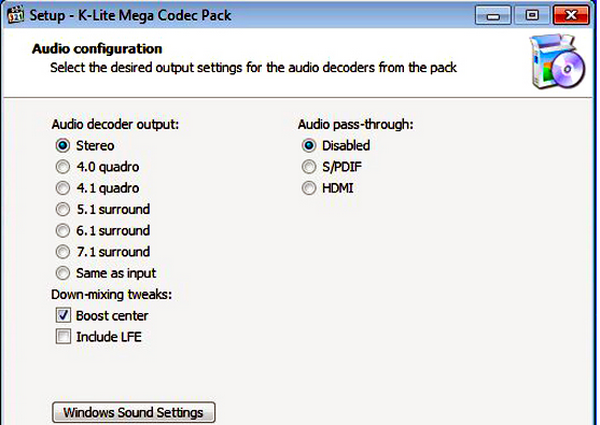Image resolution: width=600 pixels, height=425 pixels.
Task: Click the Audio configuration heading
Action: pyautogui.click(x=97, y=48)
